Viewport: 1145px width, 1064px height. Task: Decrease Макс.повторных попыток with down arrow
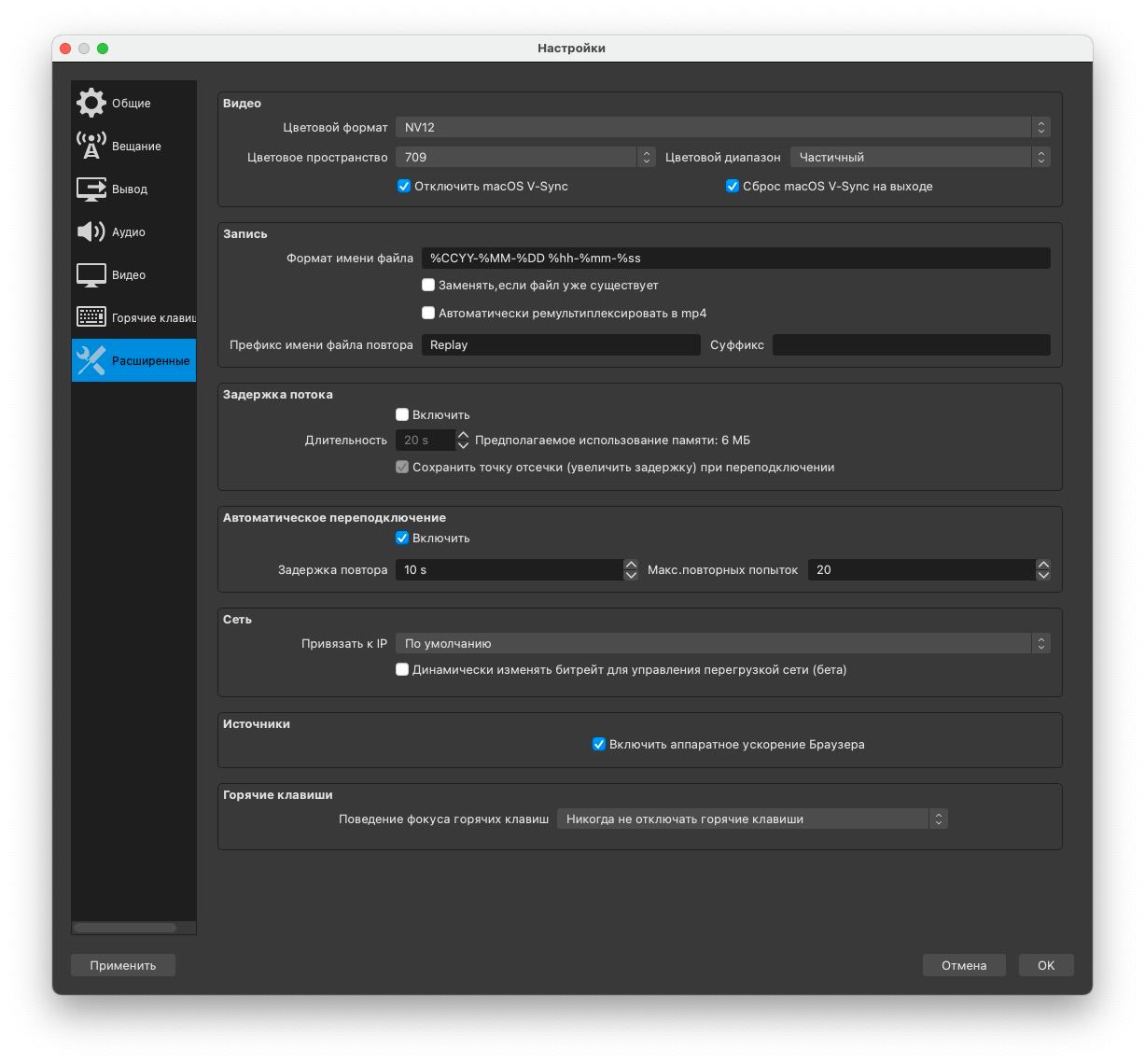1043,575
